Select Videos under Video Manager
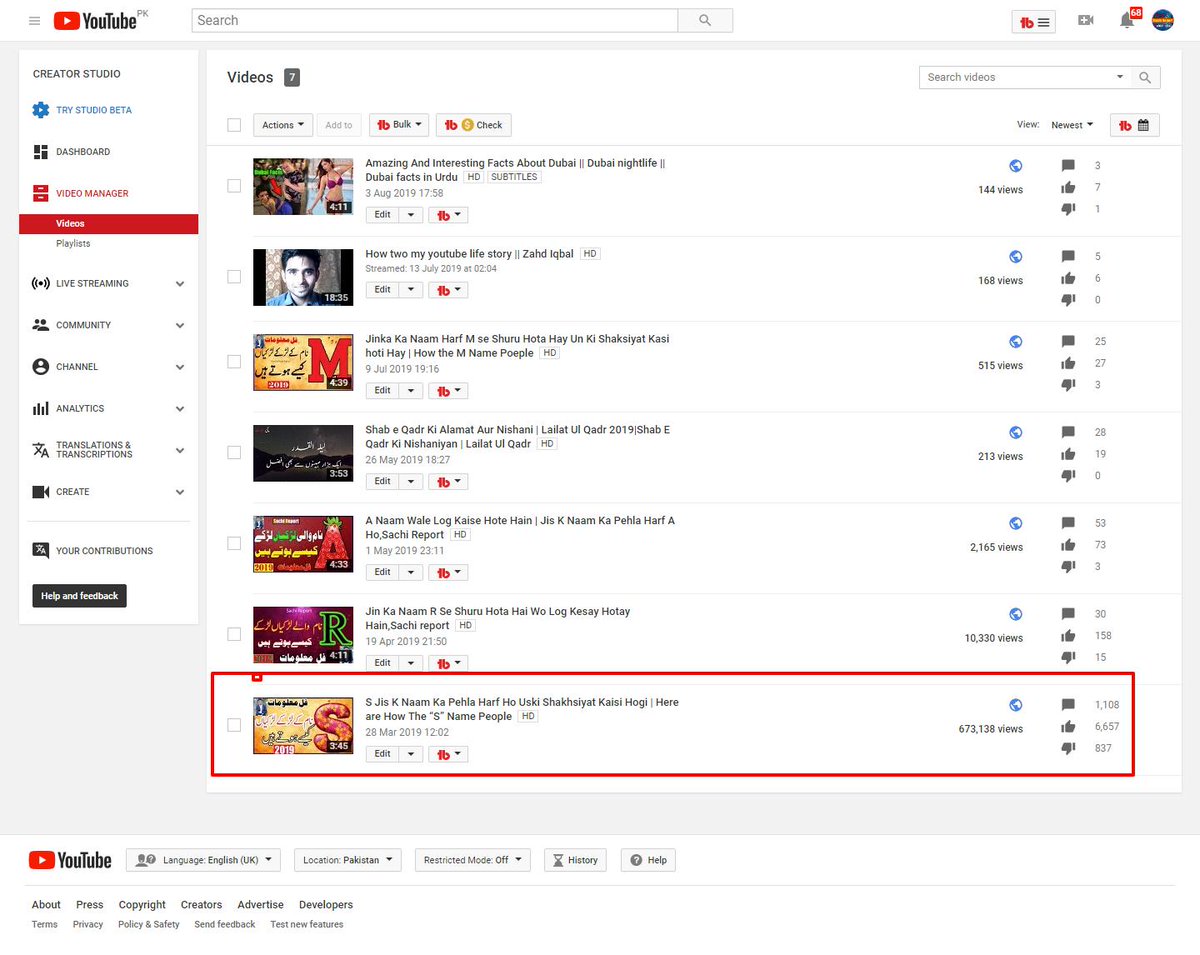This screenshot has height=955, width=1200. [108, 224]
